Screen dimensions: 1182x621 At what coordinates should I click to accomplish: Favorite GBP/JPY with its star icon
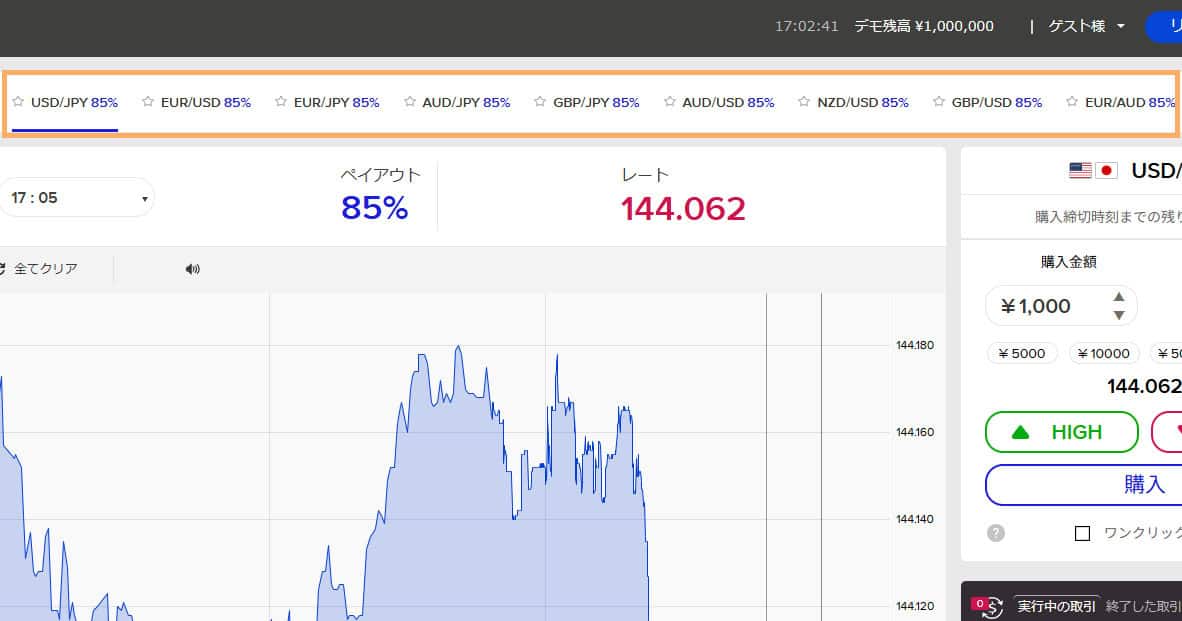coord(540,102)
